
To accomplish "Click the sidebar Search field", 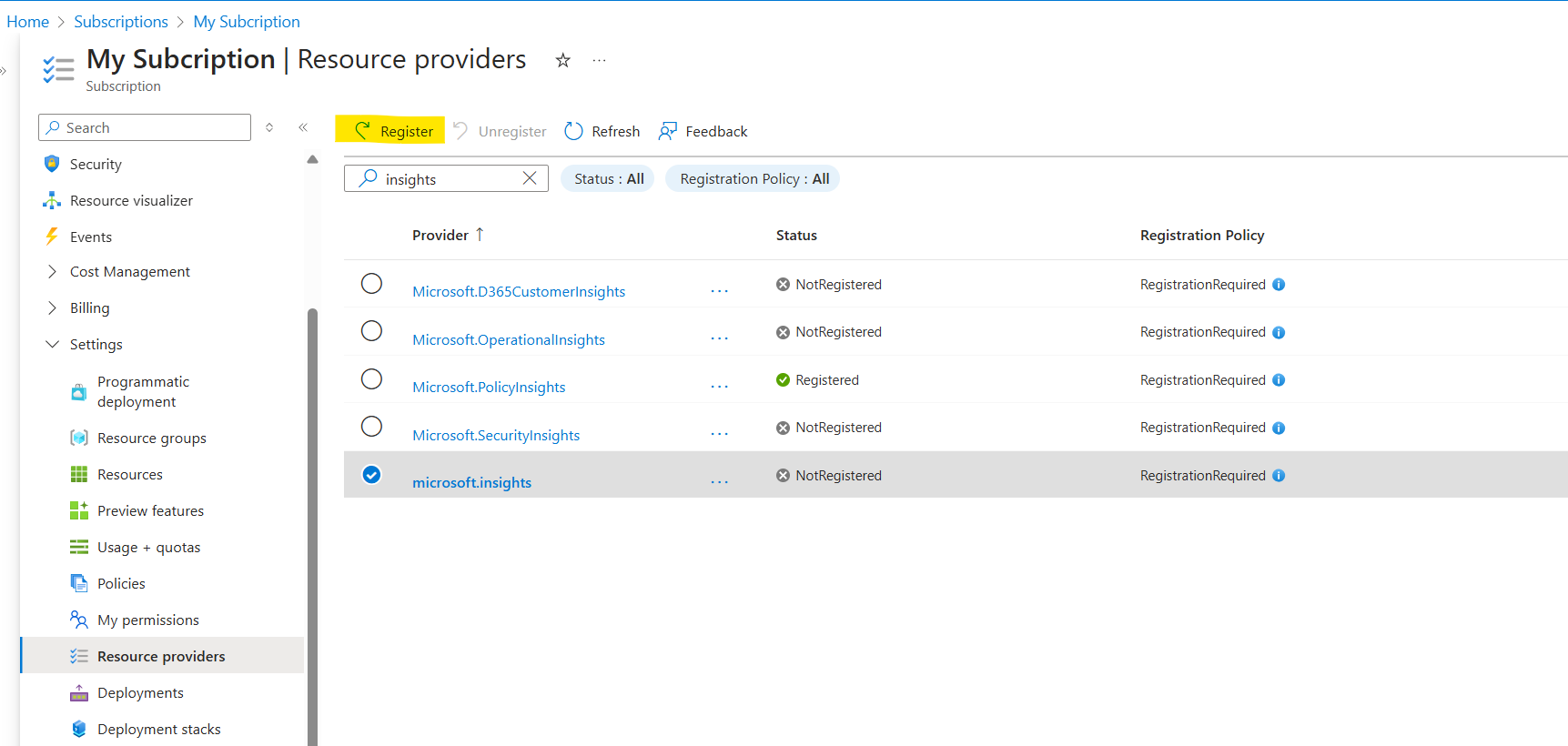I will (145, 127).
